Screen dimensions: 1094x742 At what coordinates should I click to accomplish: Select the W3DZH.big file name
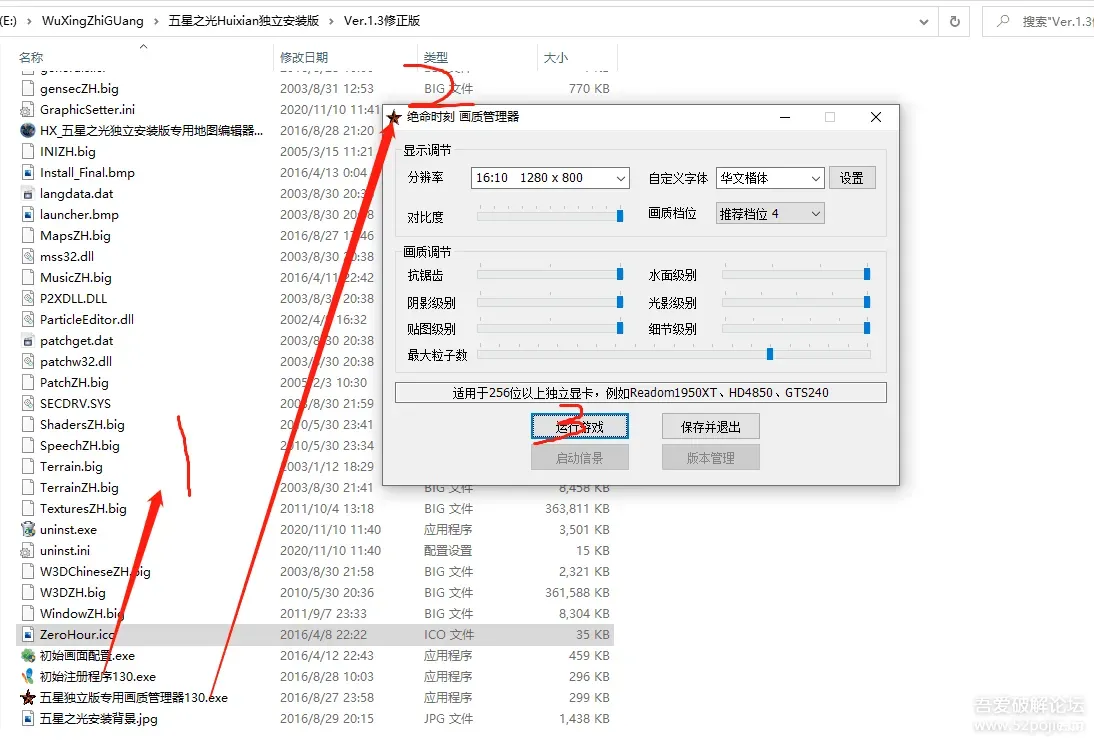tap(73, 593)
